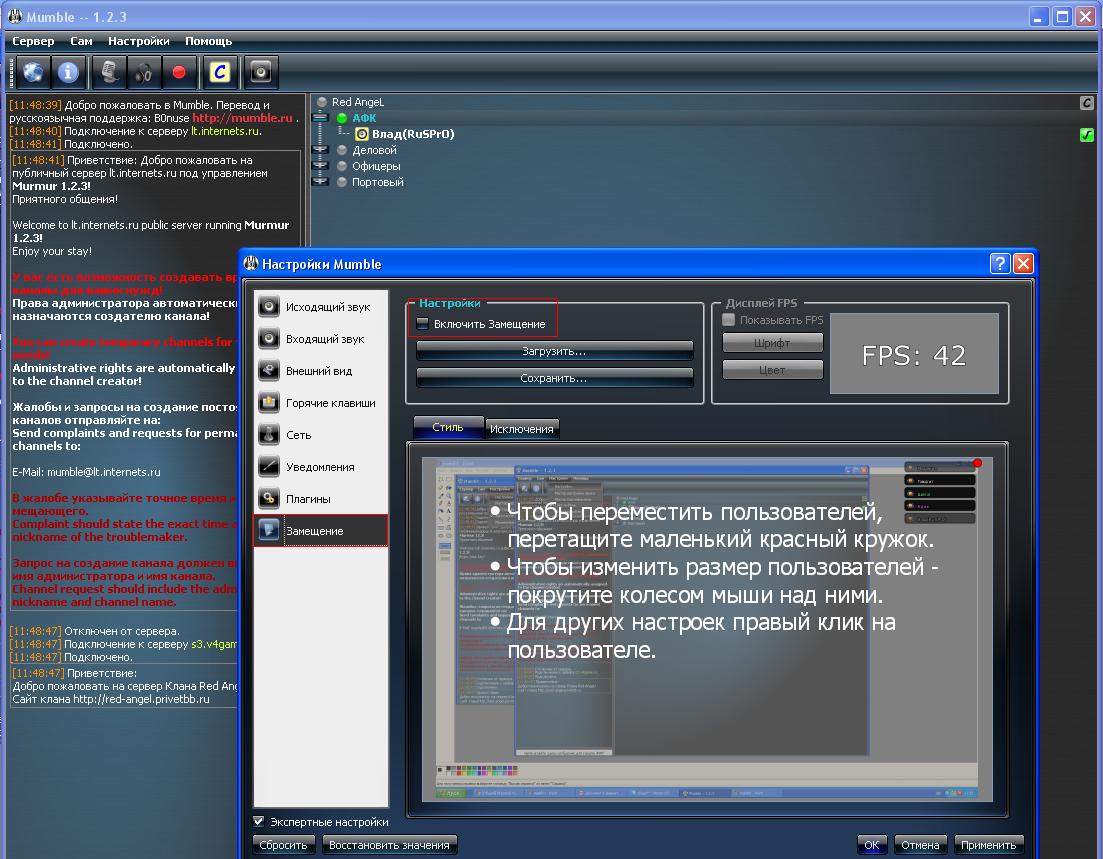Open the Настройки menu

(x=139, y=41)
